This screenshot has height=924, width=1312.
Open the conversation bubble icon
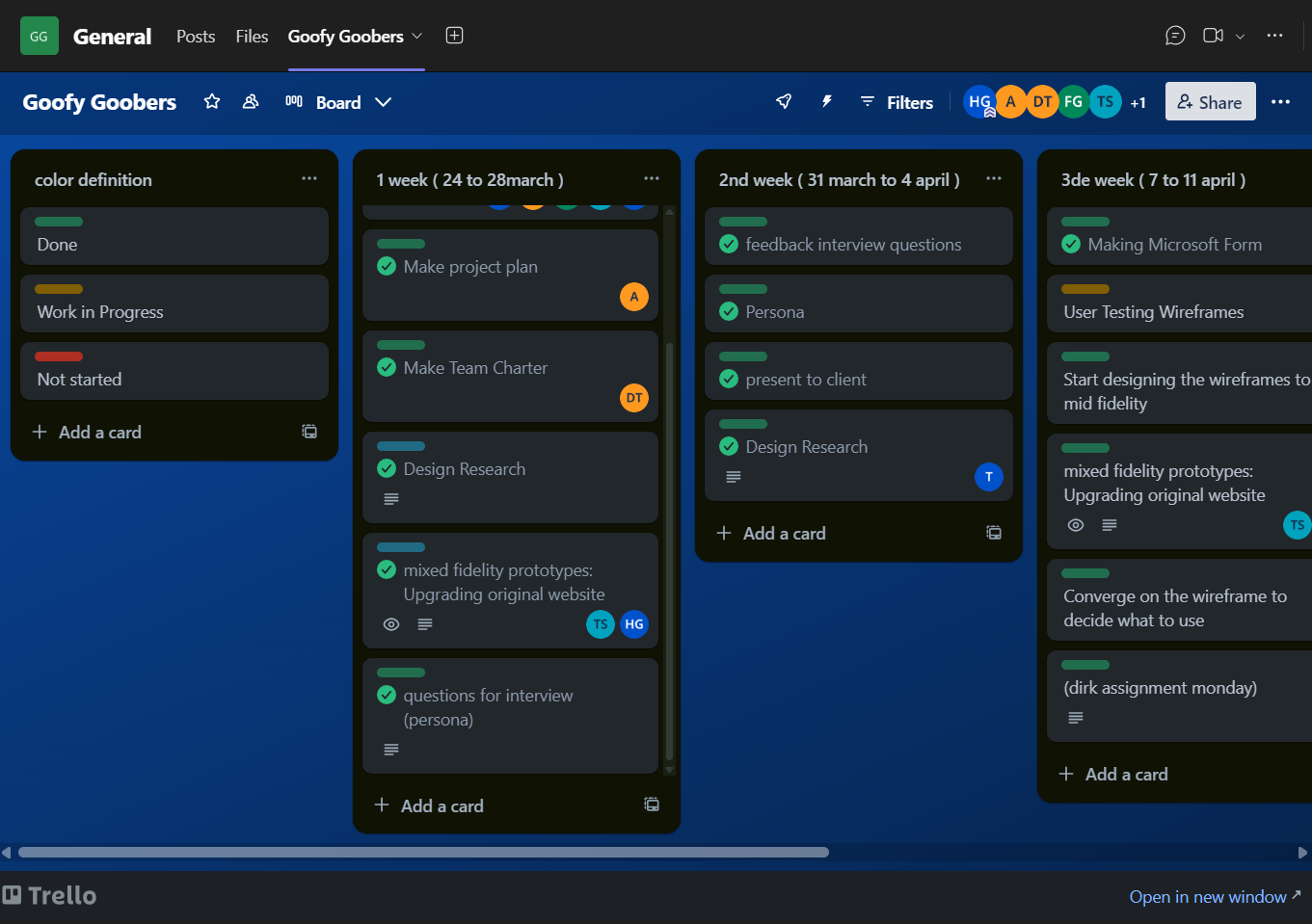[1175, 35]
